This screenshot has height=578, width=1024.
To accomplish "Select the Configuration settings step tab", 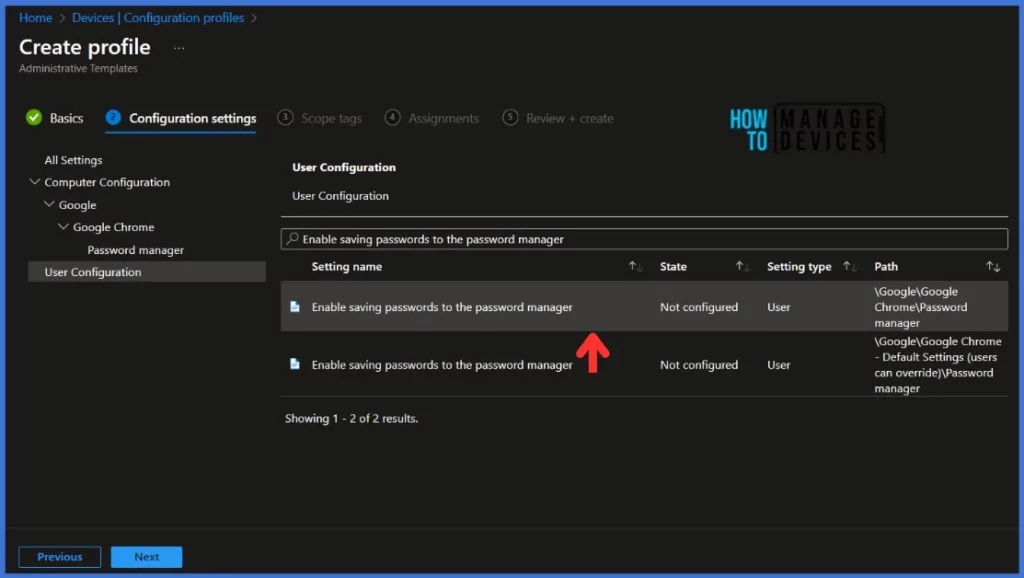I will coord(181,118).
